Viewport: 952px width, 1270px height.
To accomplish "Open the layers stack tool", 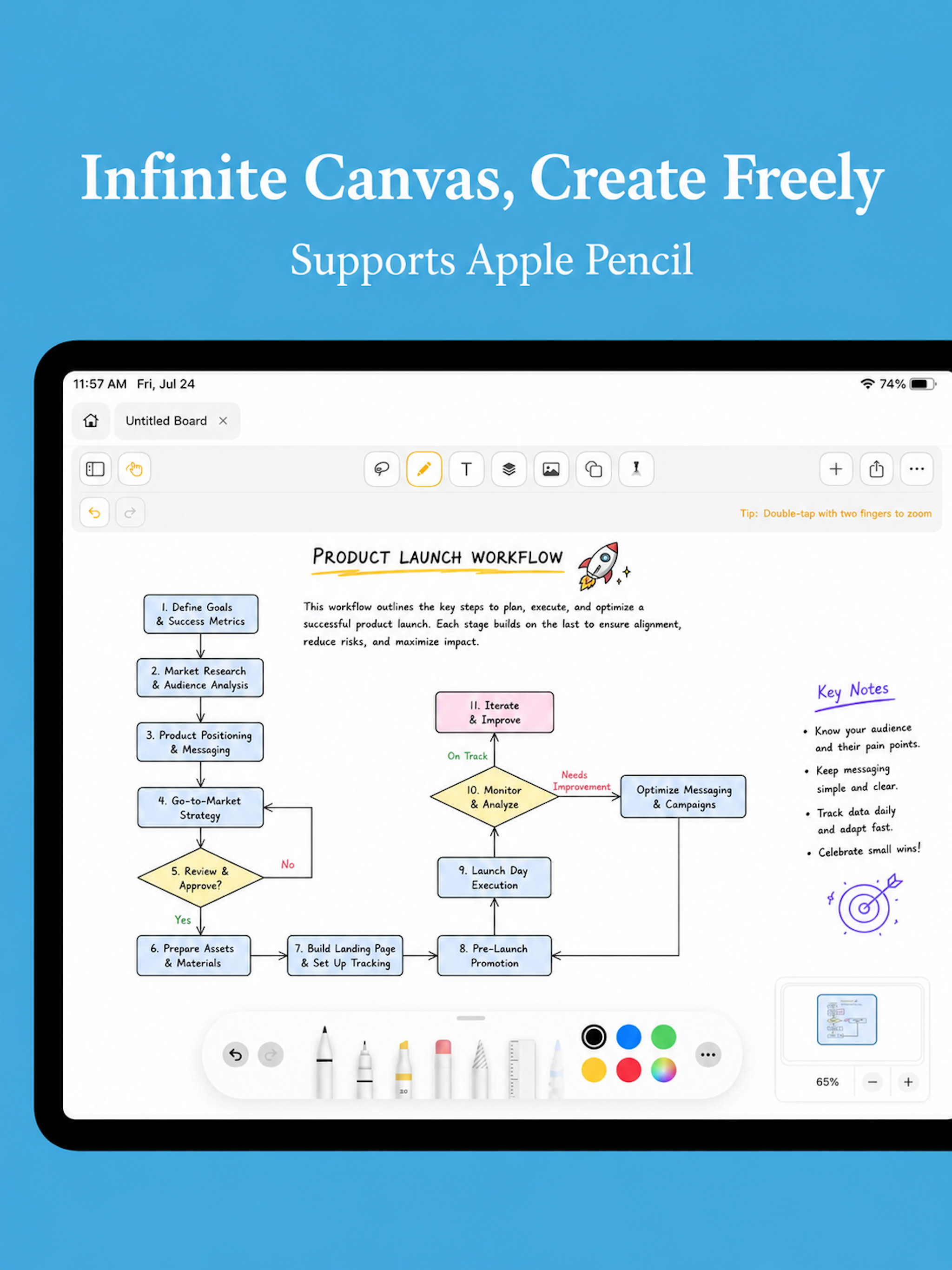I will coord(509,469).
